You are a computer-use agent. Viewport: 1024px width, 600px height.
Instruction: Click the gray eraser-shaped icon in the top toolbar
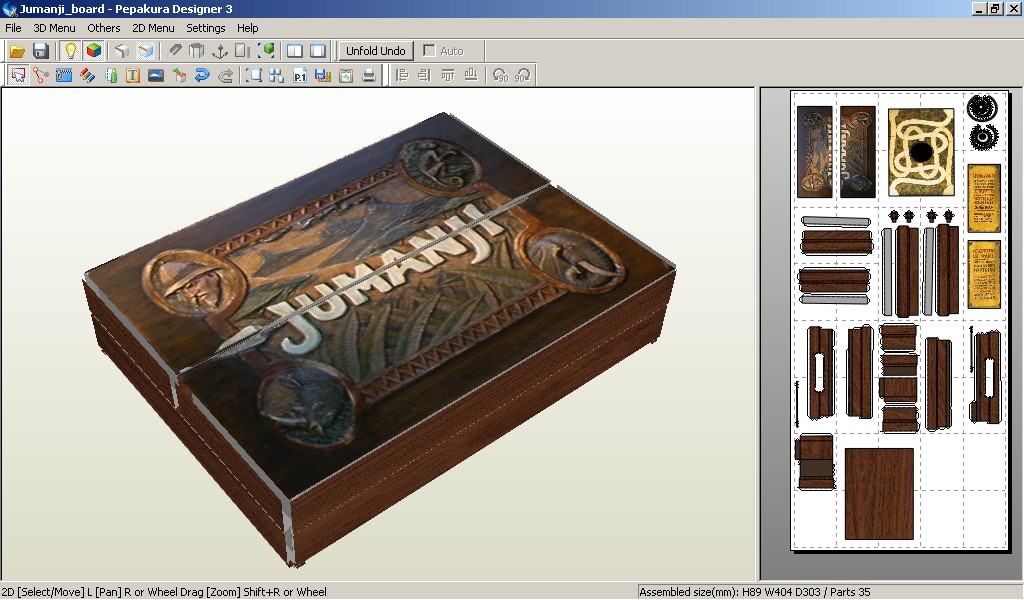point(174,51)
